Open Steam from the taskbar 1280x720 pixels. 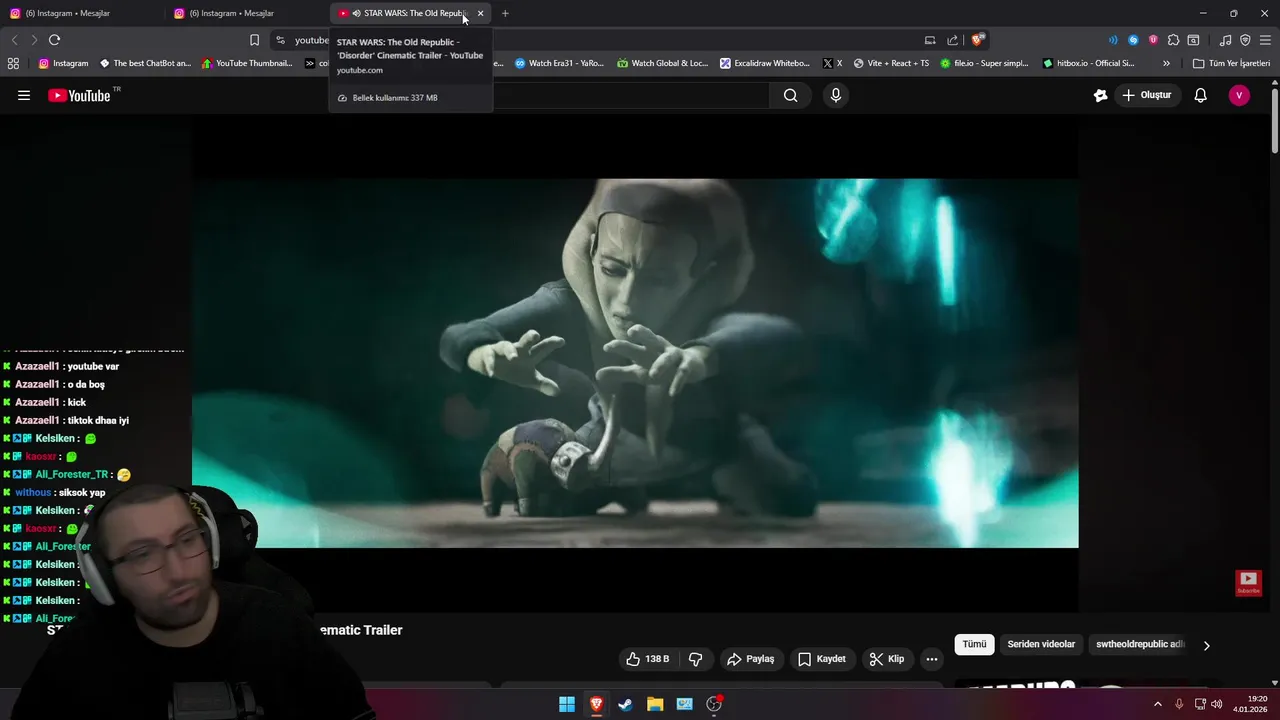(x=625, y=704)
